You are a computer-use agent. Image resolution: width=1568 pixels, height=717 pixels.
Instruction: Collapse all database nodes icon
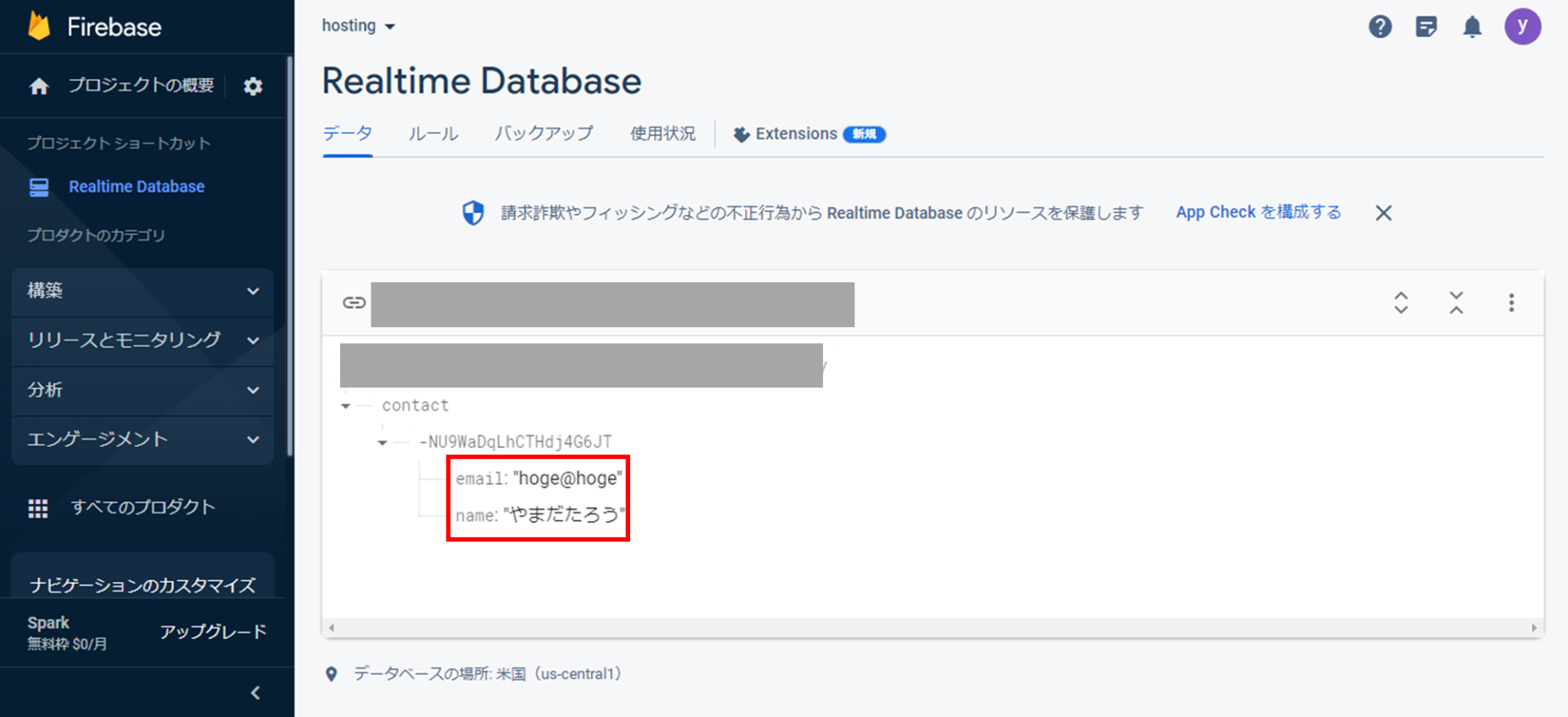[x=1456, y=303]
